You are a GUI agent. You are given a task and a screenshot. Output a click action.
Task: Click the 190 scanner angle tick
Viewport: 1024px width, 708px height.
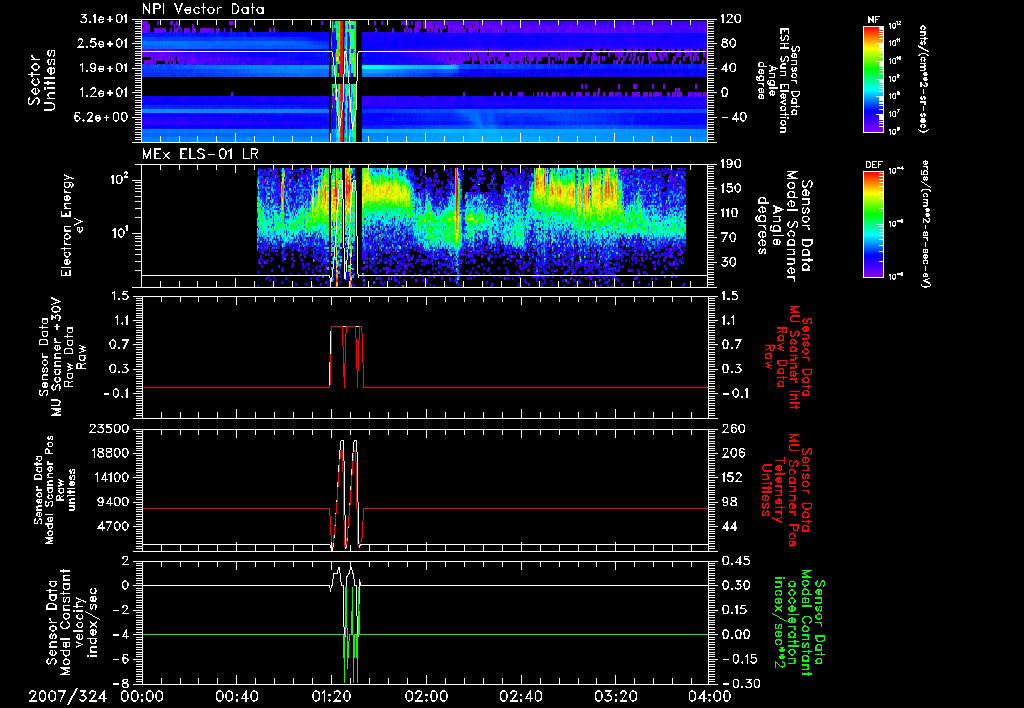point(731,164)
